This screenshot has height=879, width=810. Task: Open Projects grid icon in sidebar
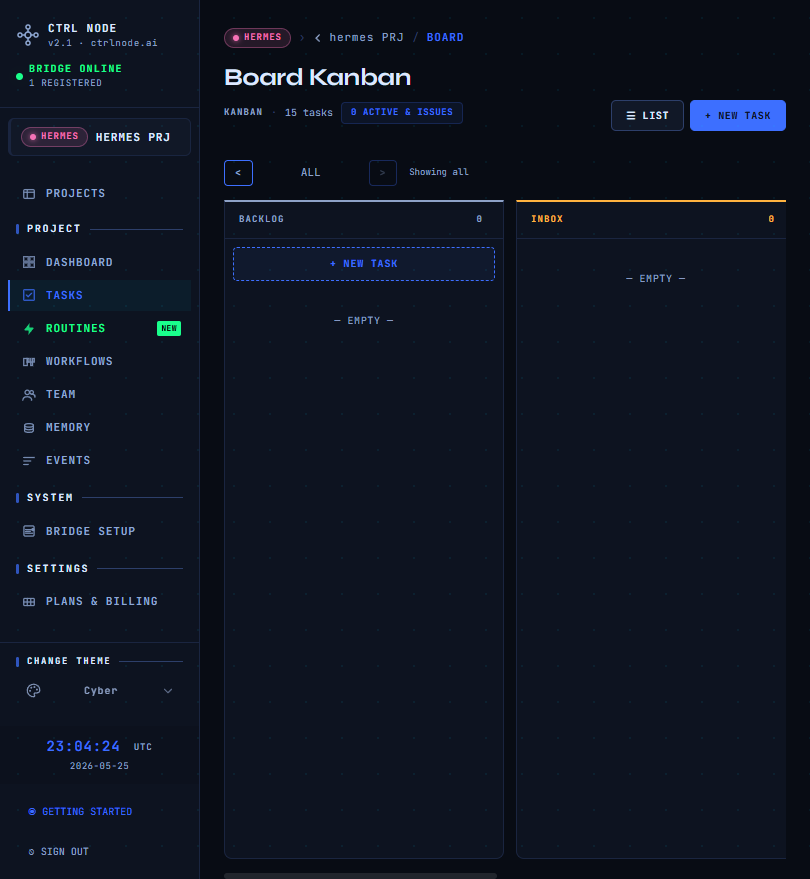click(29, 194)
